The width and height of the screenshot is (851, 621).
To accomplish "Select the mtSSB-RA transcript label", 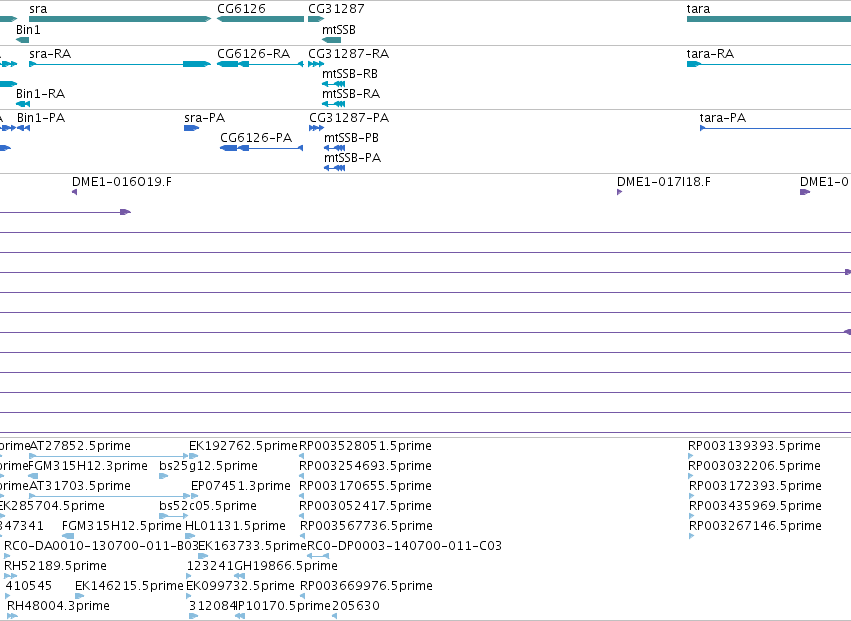I will [351, 94].
